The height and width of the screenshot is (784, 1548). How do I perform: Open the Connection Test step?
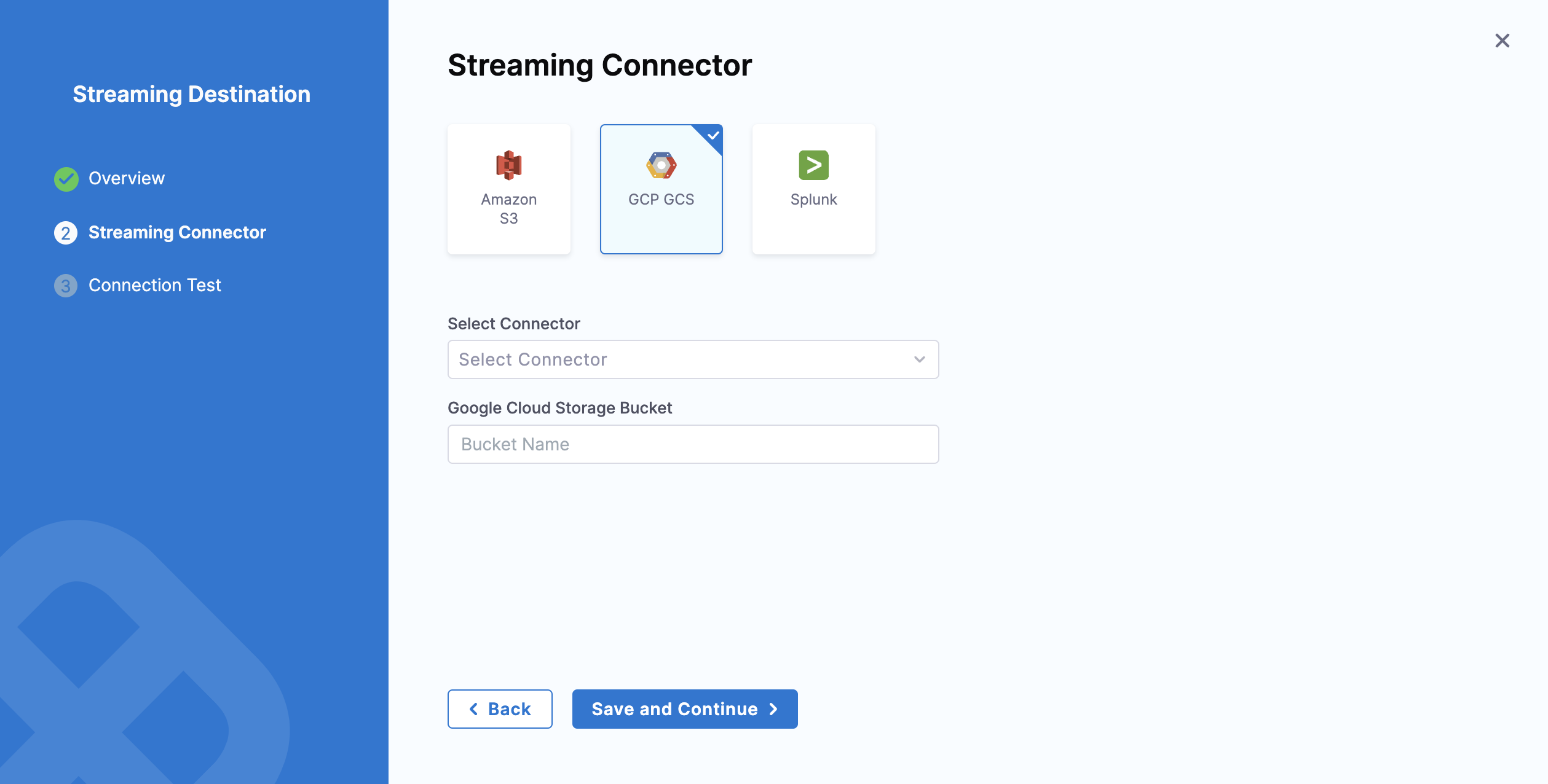point(155,286)
